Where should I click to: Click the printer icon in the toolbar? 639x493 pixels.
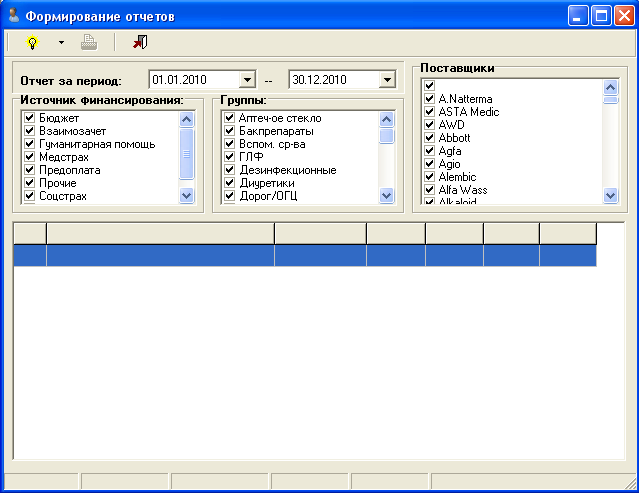point(89,42)
